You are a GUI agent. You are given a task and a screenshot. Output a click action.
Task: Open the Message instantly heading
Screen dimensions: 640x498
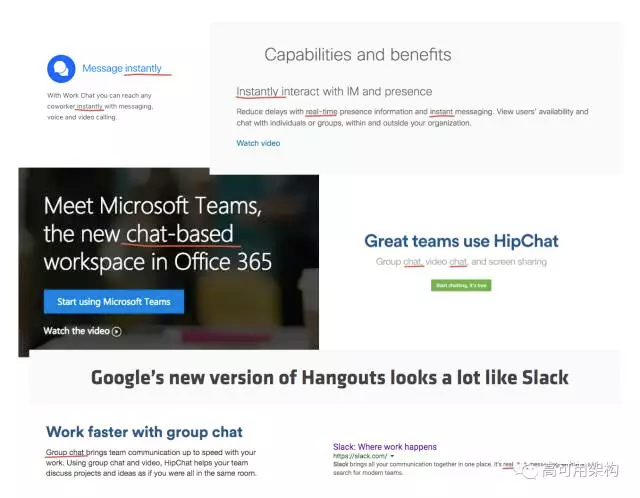(122, 68)
